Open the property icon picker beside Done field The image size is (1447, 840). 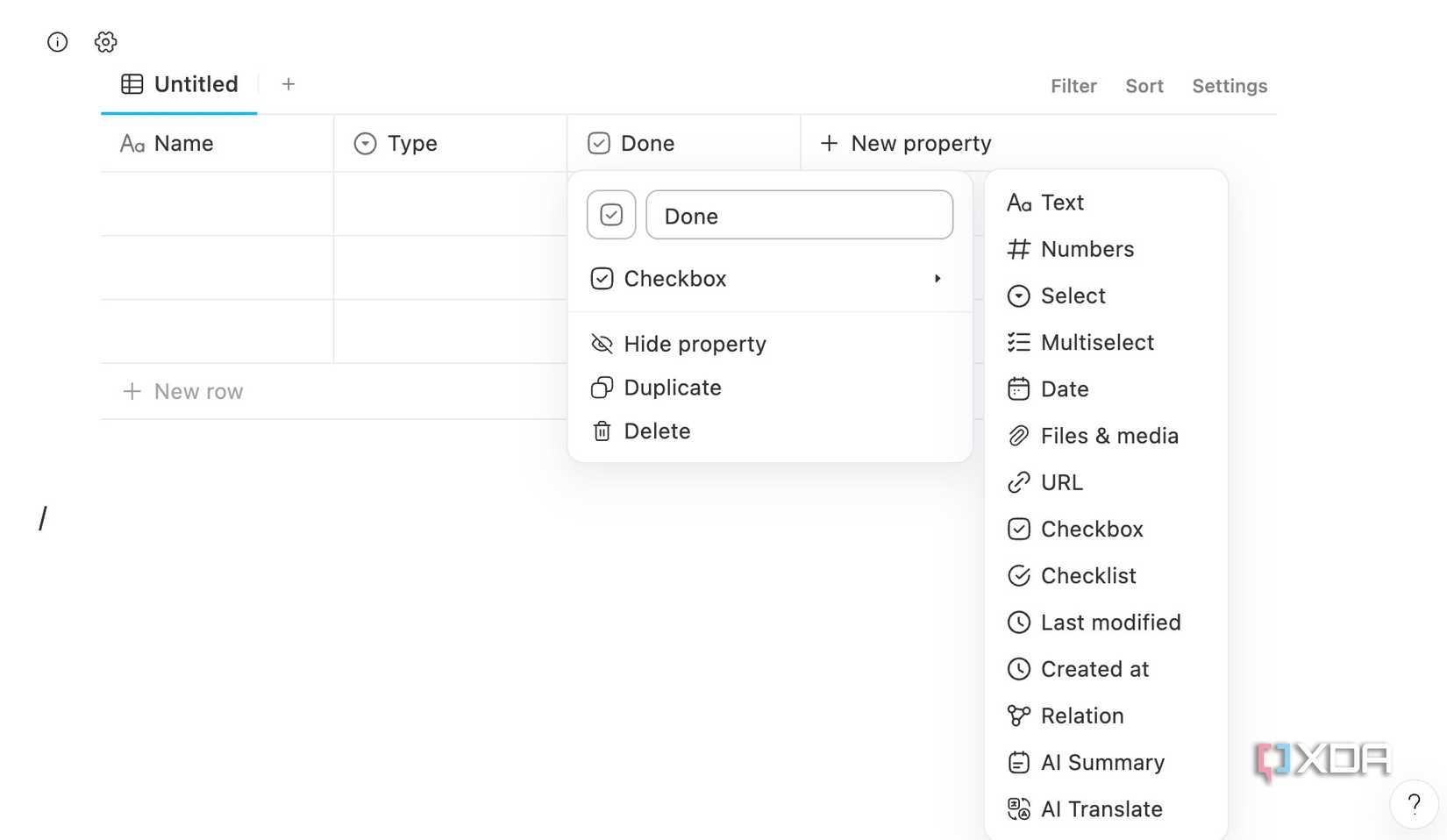pyautogui.click(x=611, y=215)
